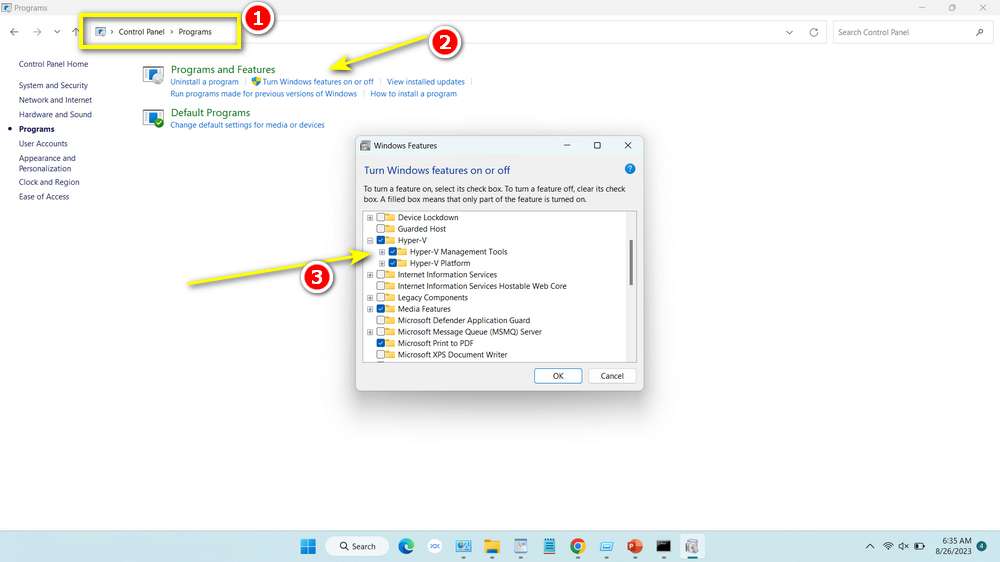Viewport: 1000px width, 562px height.
Task: Go forward with the forward arrow
Action: pyautogui.click(x=37, y=32)
